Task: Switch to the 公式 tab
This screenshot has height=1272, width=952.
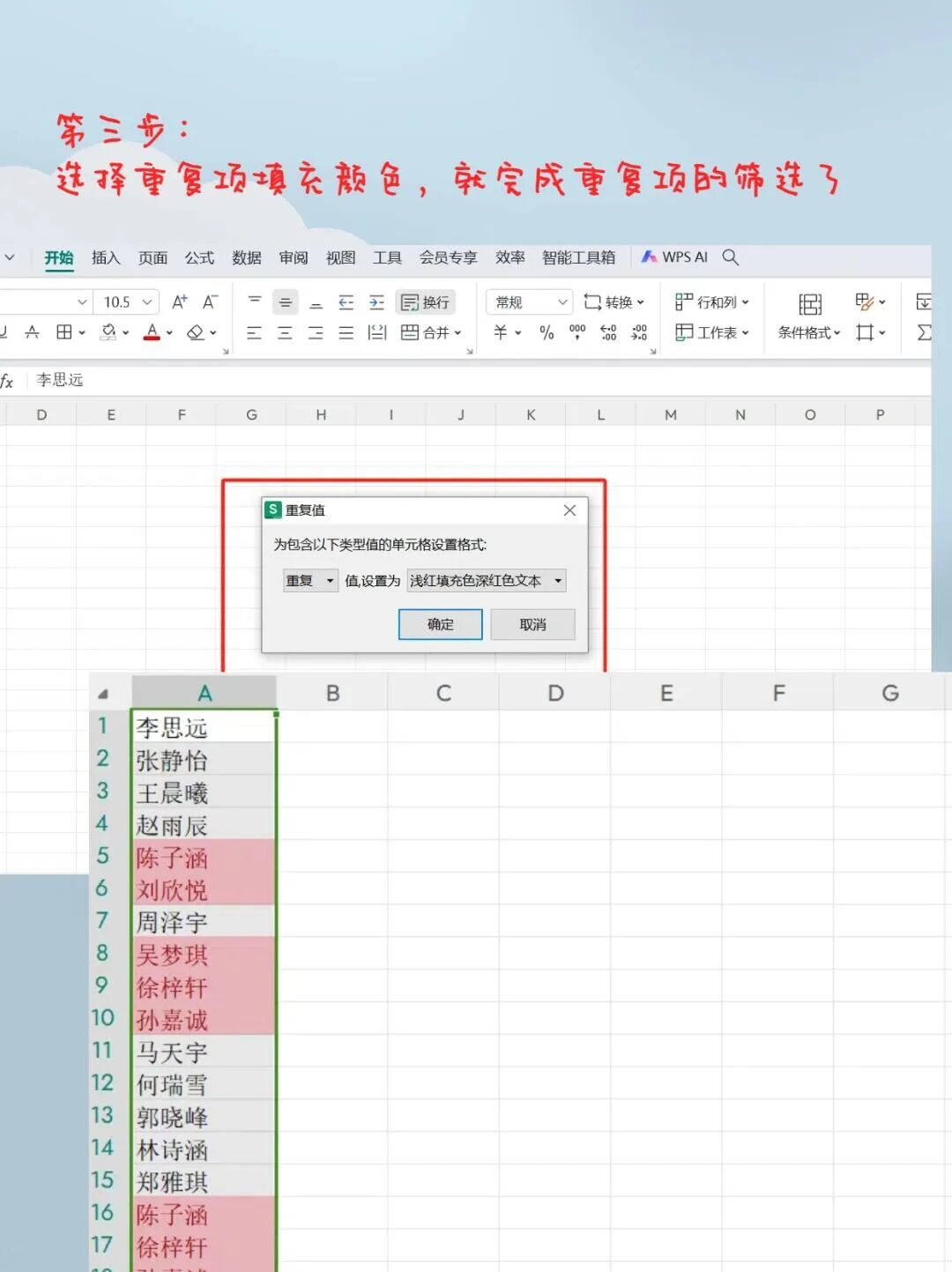Action: [x=199, y=257]
